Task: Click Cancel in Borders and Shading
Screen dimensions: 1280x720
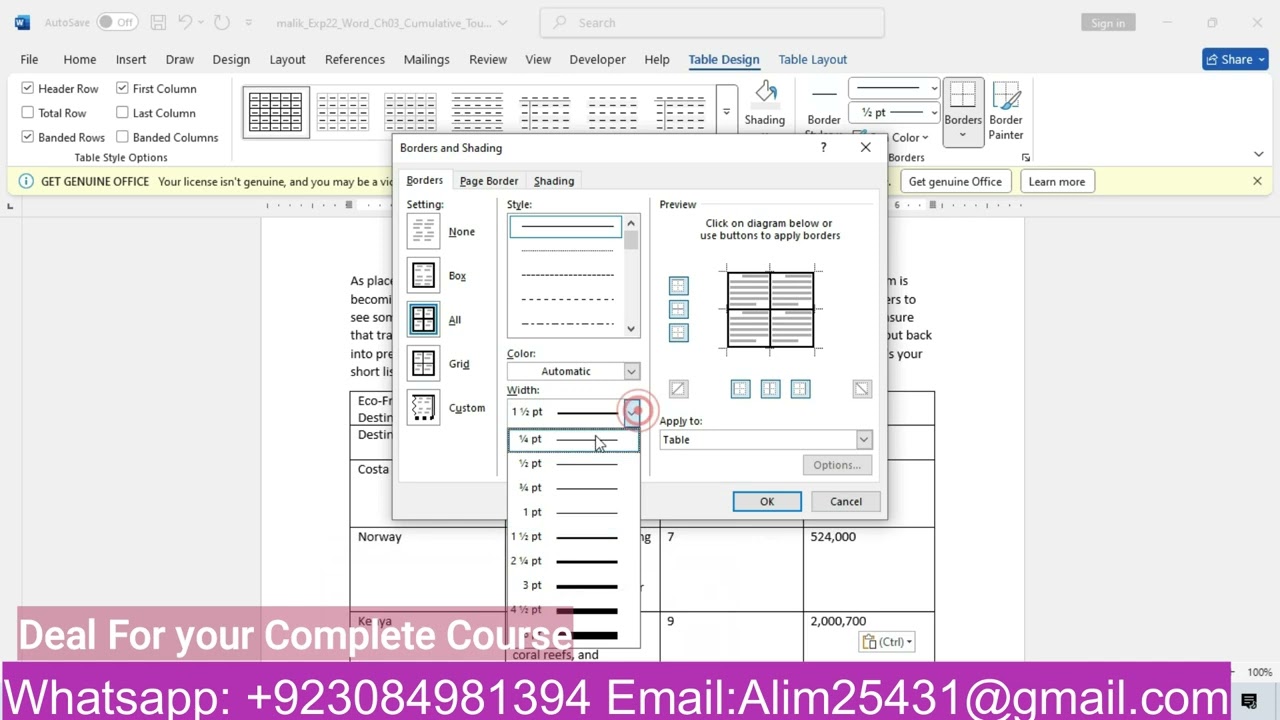Action: (845, 502)
